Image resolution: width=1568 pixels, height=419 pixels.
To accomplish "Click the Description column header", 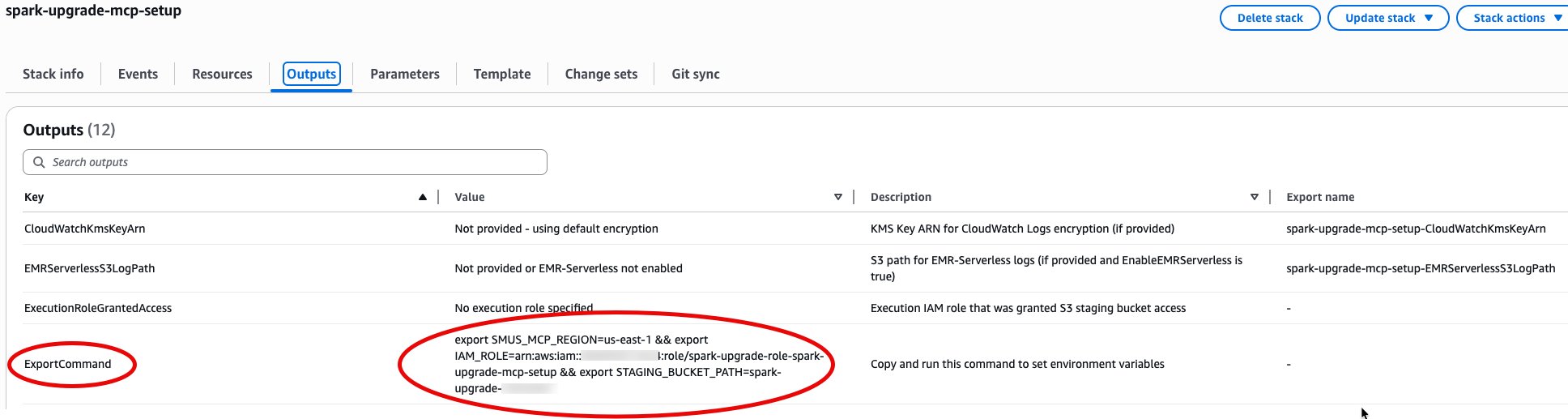I will [x=901, y=197].
